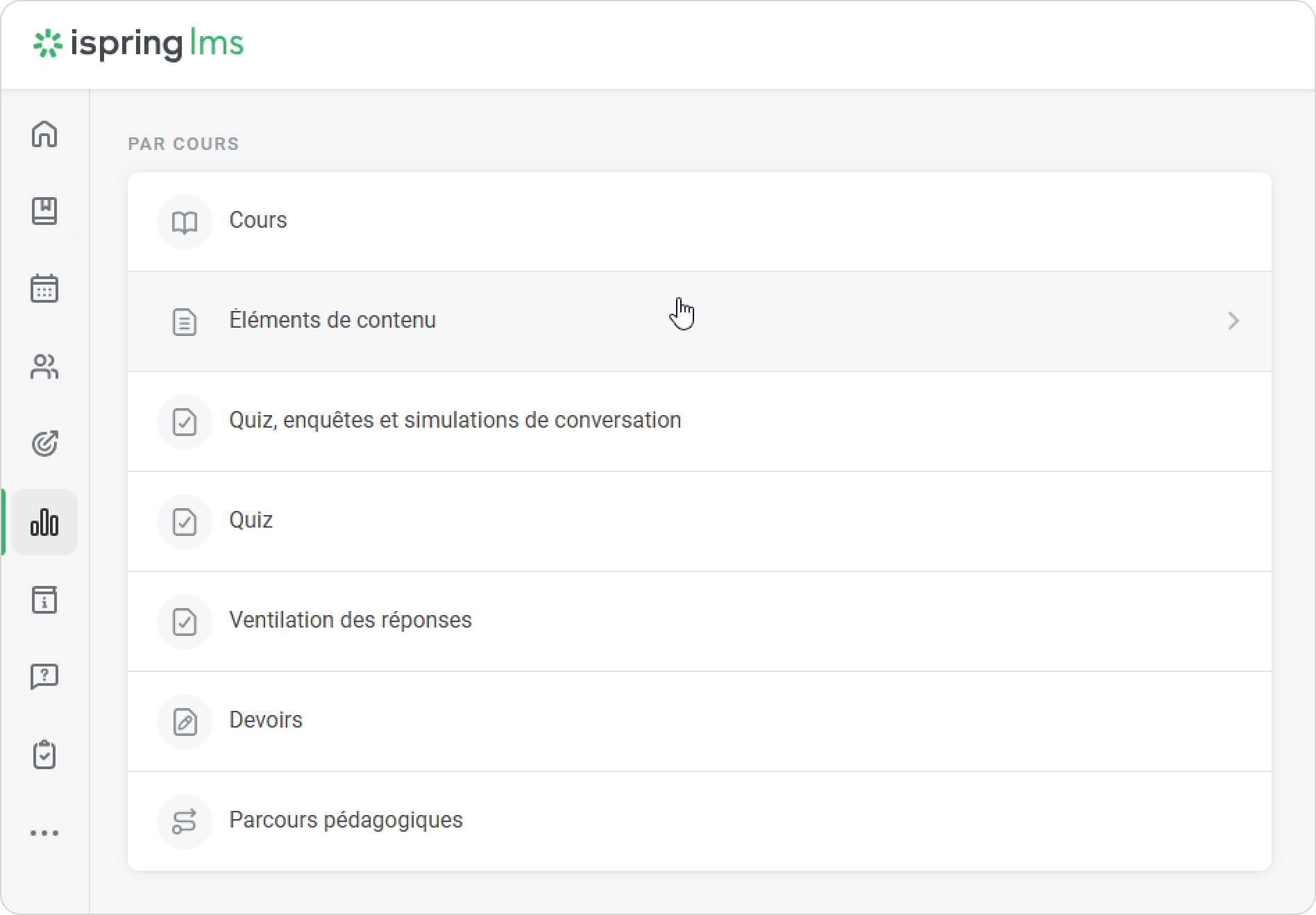Open the Quiz report row
The image size is (1316, 915).
(251, 520)
